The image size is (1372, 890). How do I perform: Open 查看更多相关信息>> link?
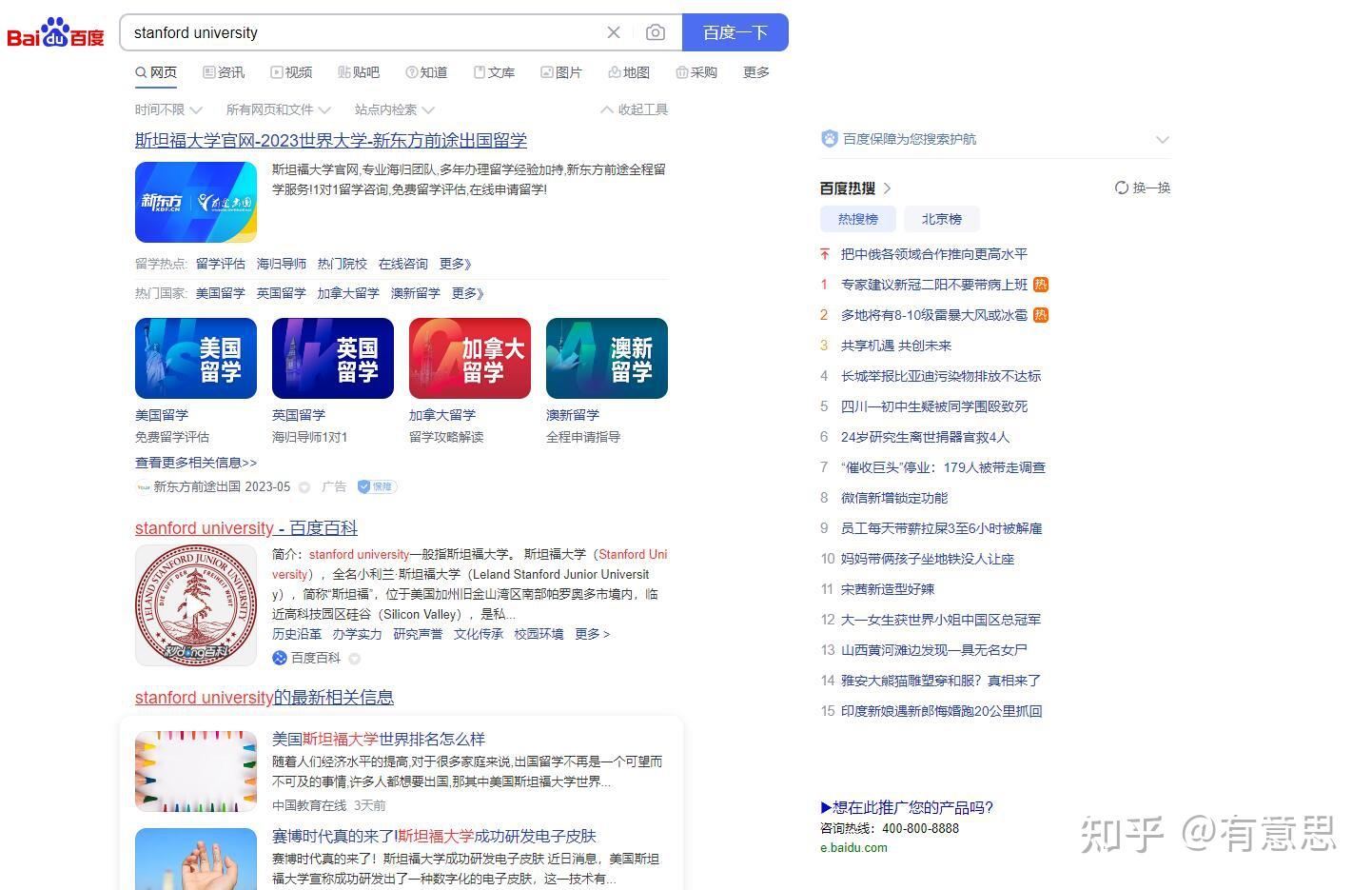point(196,463)
